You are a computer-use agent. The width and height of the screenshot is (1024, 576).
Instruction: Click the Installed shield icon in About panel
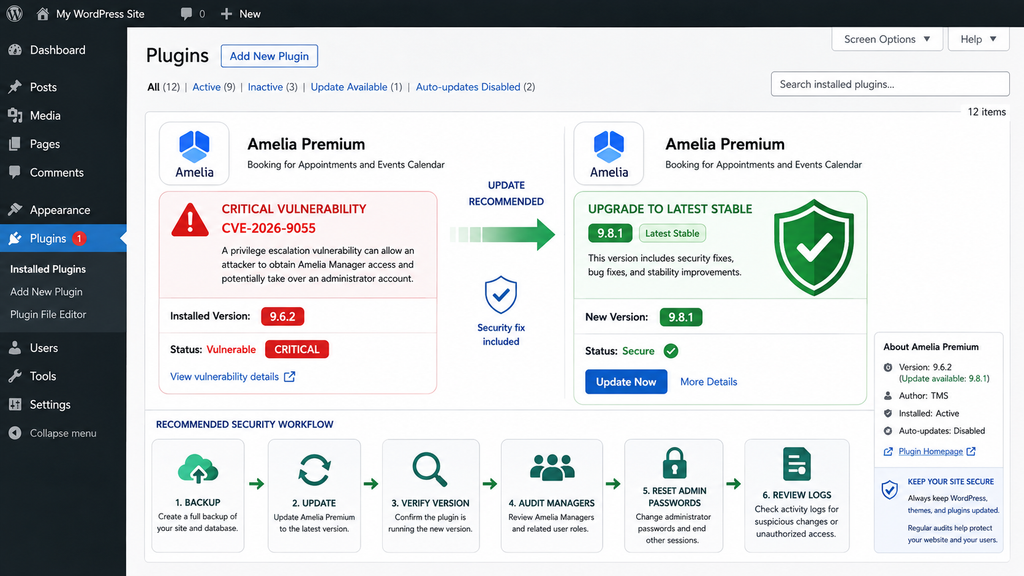(888, 413)
